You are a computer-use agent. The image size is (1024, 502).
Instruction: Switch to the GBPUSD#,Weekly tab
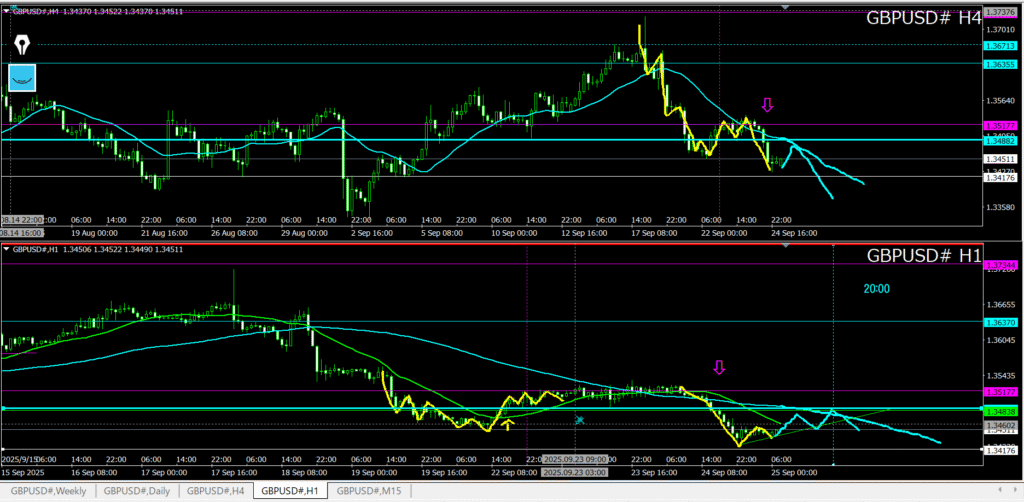[45, 491]
